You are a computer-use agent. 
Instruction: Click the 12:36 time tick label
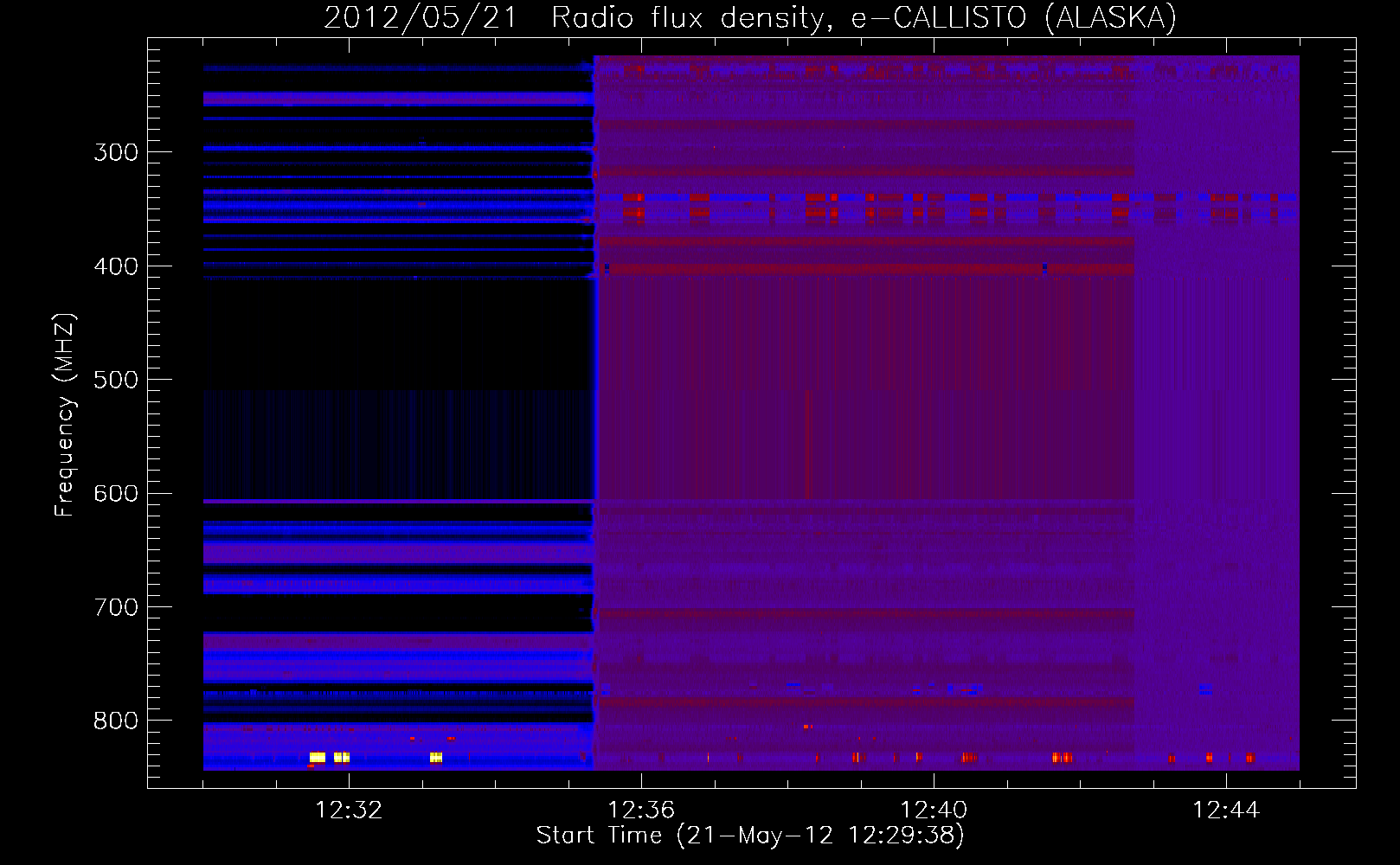(x=641, y=811)
